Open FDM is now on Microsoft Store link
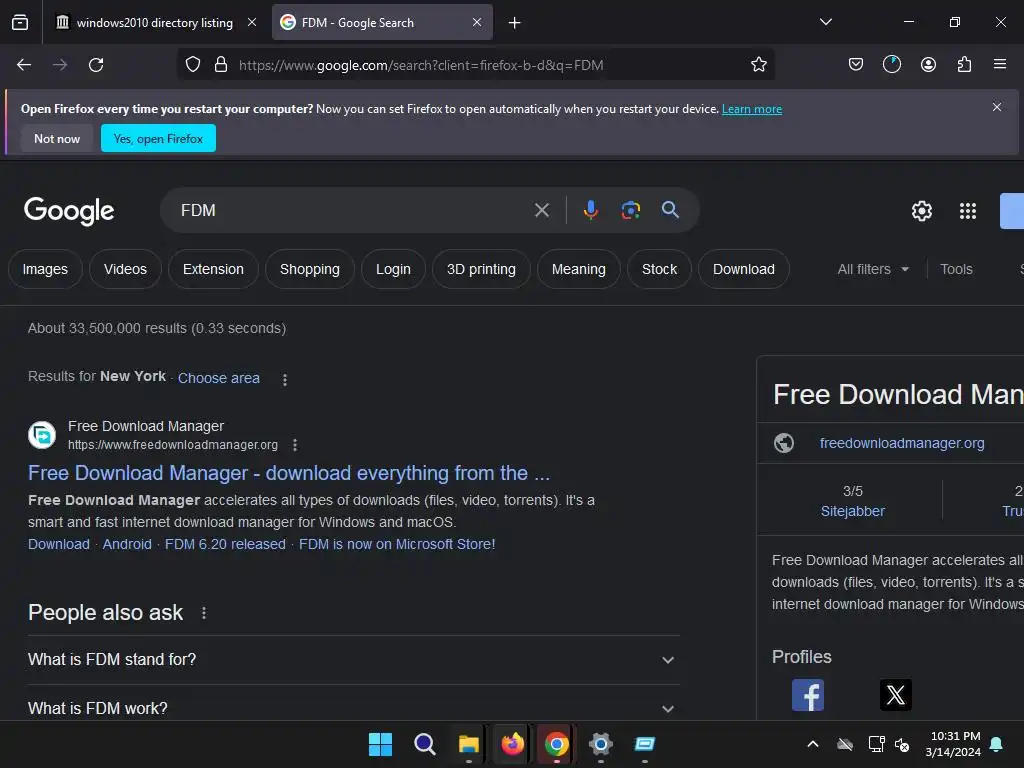Screen dimensions: 1024x768 [397, 544]
